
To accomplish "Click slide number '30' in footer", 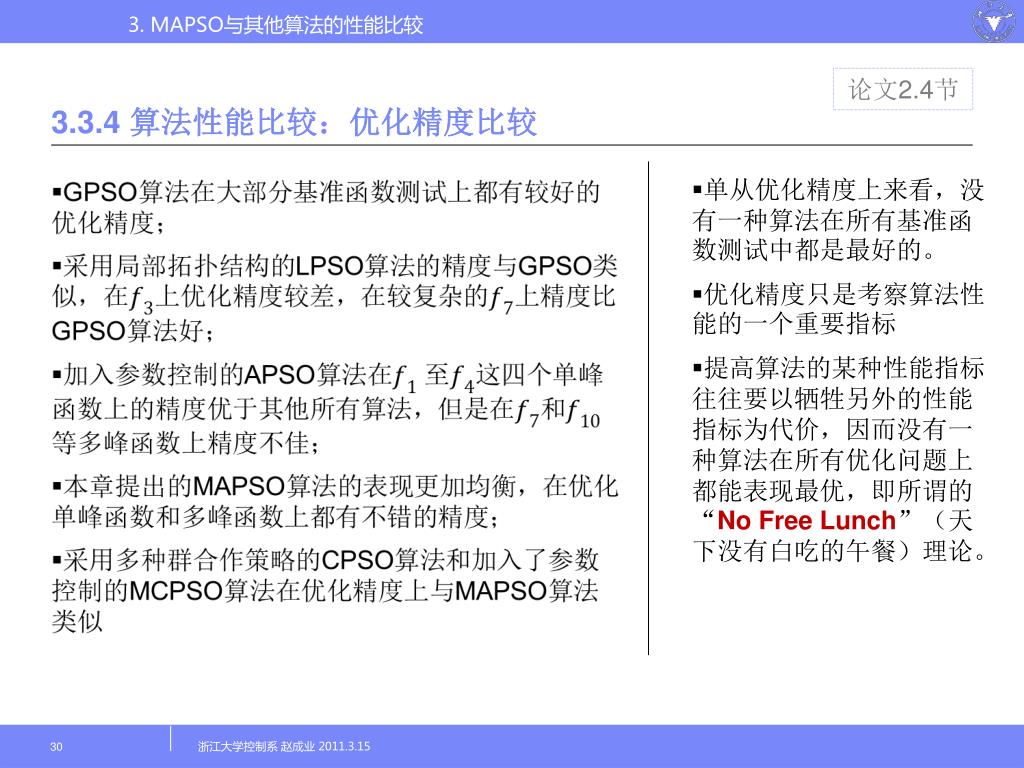I will [x=56, y=746].
